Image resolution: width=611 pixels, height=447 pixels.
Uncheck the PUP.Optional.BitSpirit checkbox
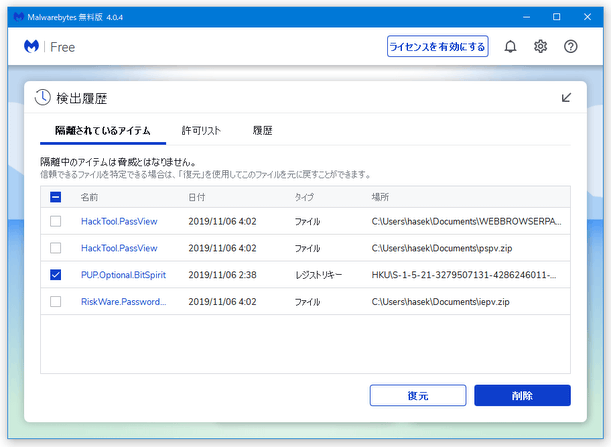(x=55, y=275)
